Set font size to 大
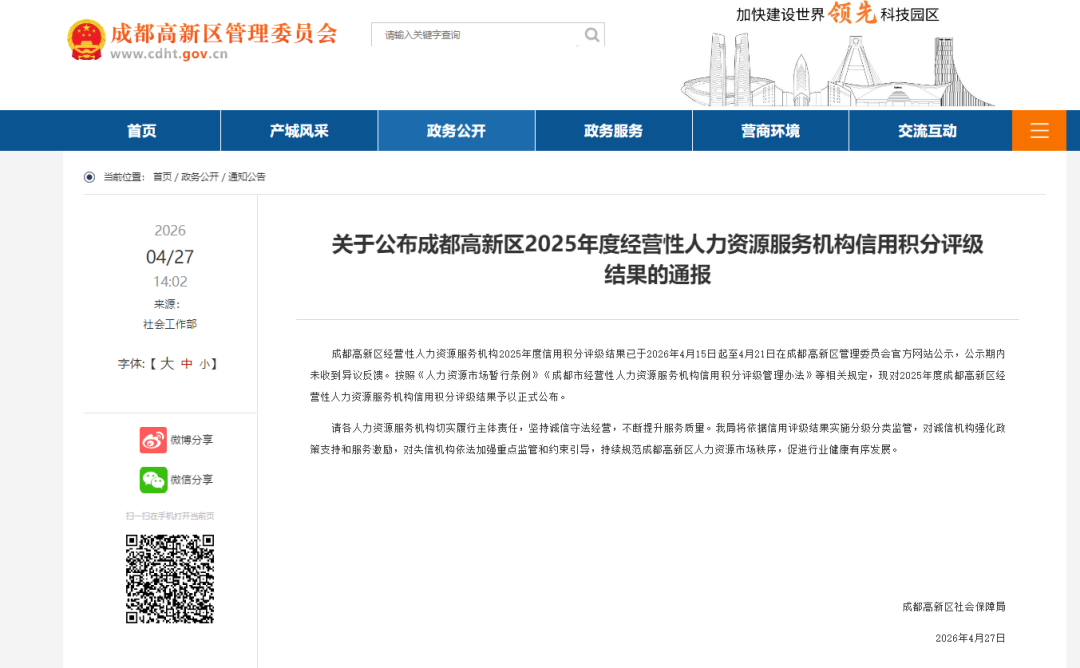The image size is (1080, 668). 167,364
